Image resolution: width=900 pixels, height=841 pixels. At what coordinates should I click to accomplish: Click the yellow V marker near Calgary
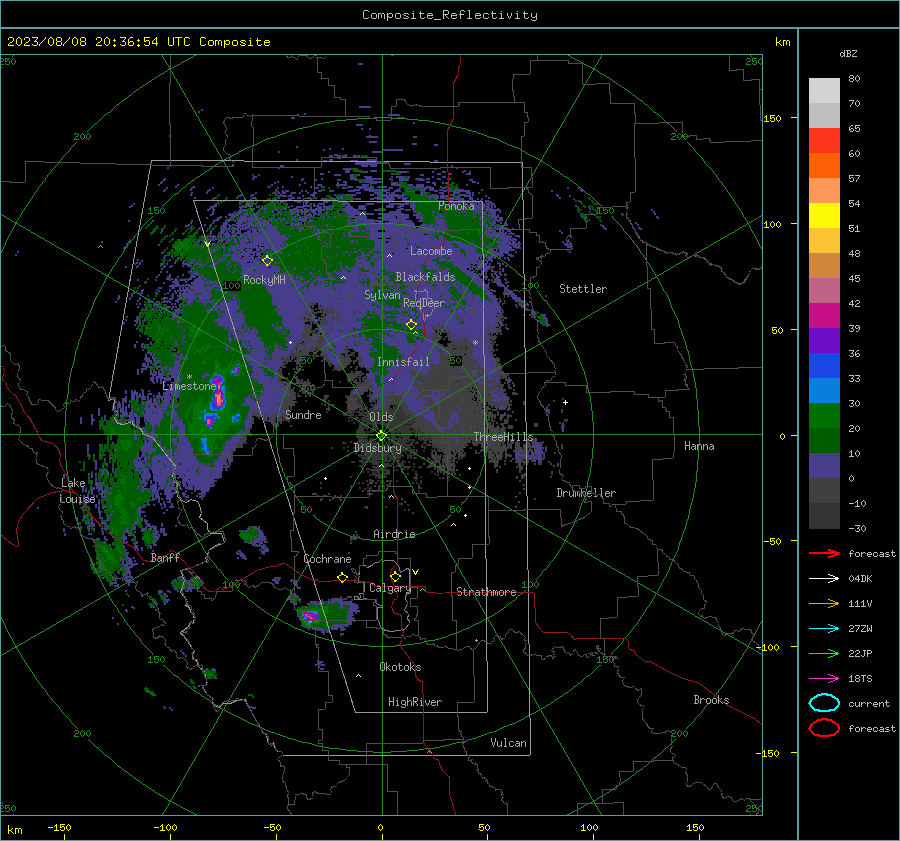coord(416,572)
